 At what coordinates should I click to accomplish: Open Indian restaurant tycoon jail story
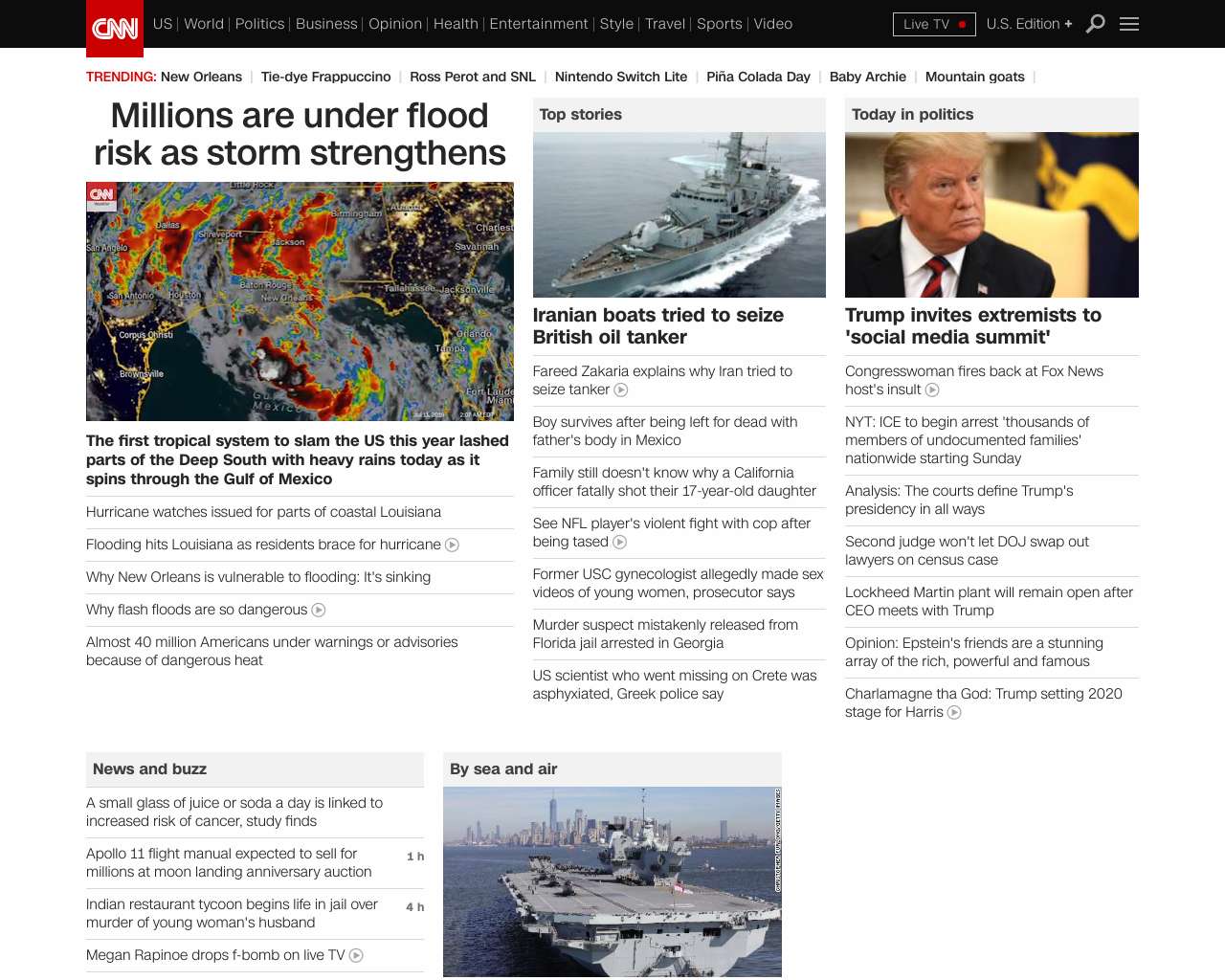[232, 913]
